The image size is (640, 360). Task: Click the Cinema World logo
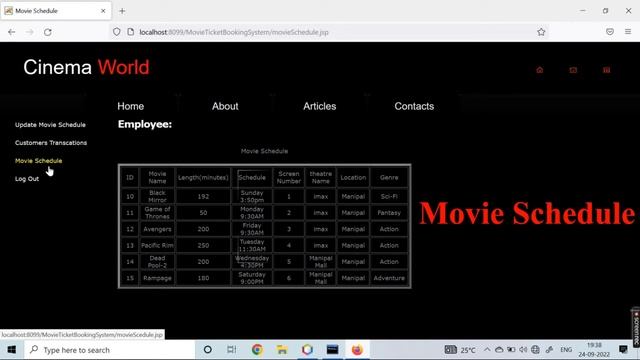pyautogui.click(x=86, y=67)
